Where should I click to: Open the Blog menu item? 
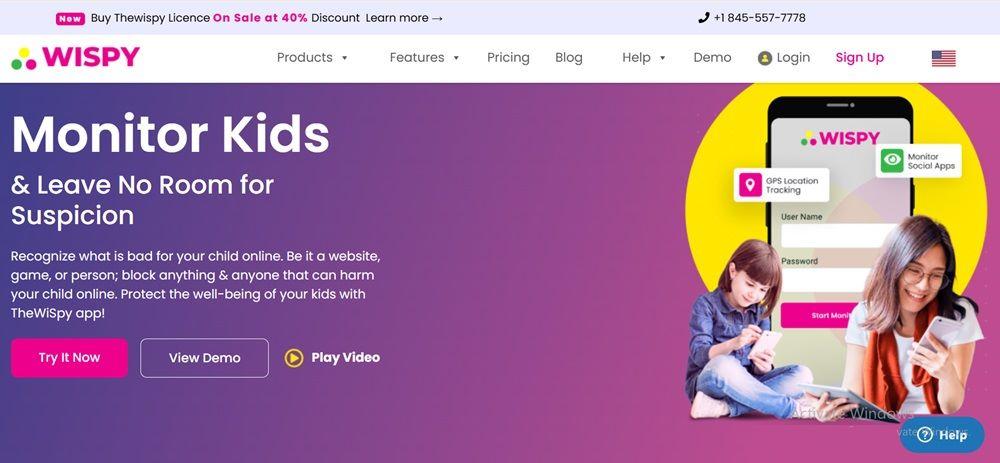tap(569, 57)
